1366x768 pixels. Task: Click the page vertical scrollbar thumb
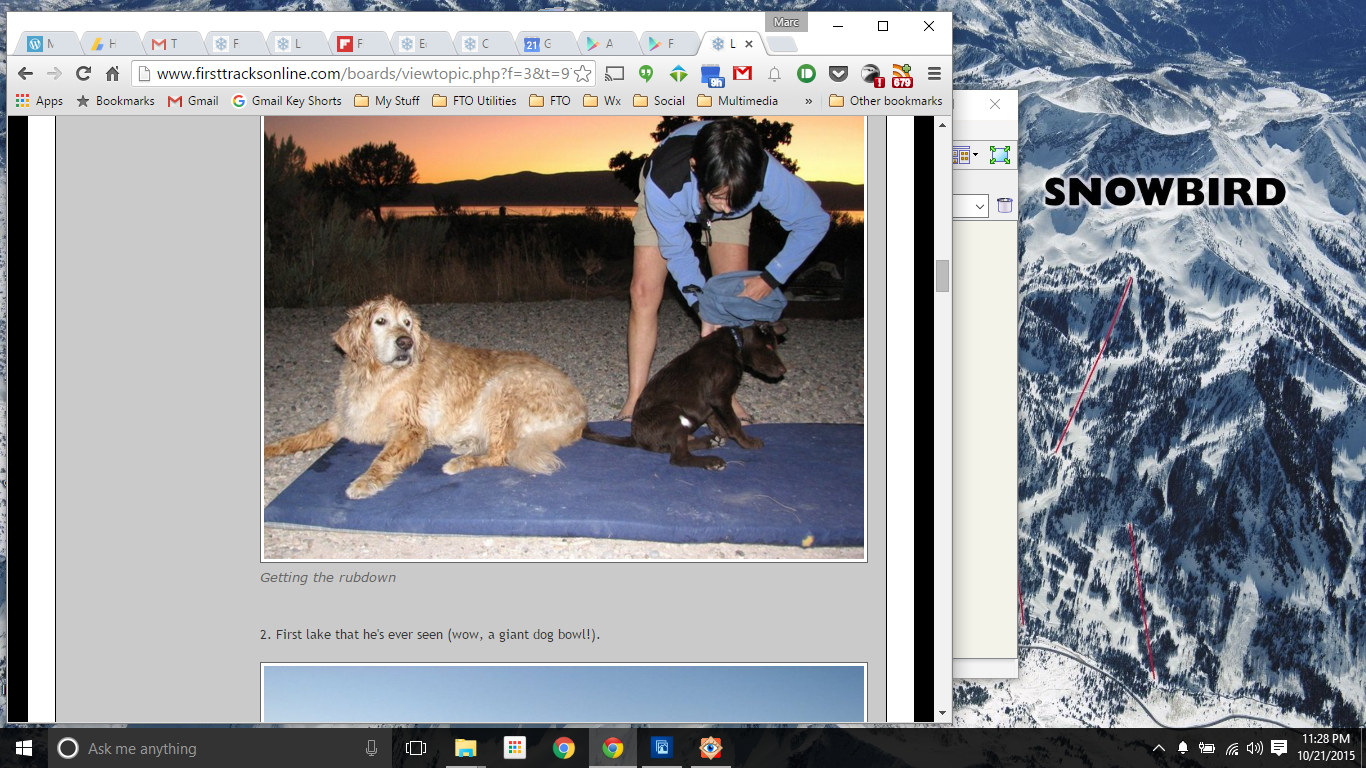click(942, 276)
